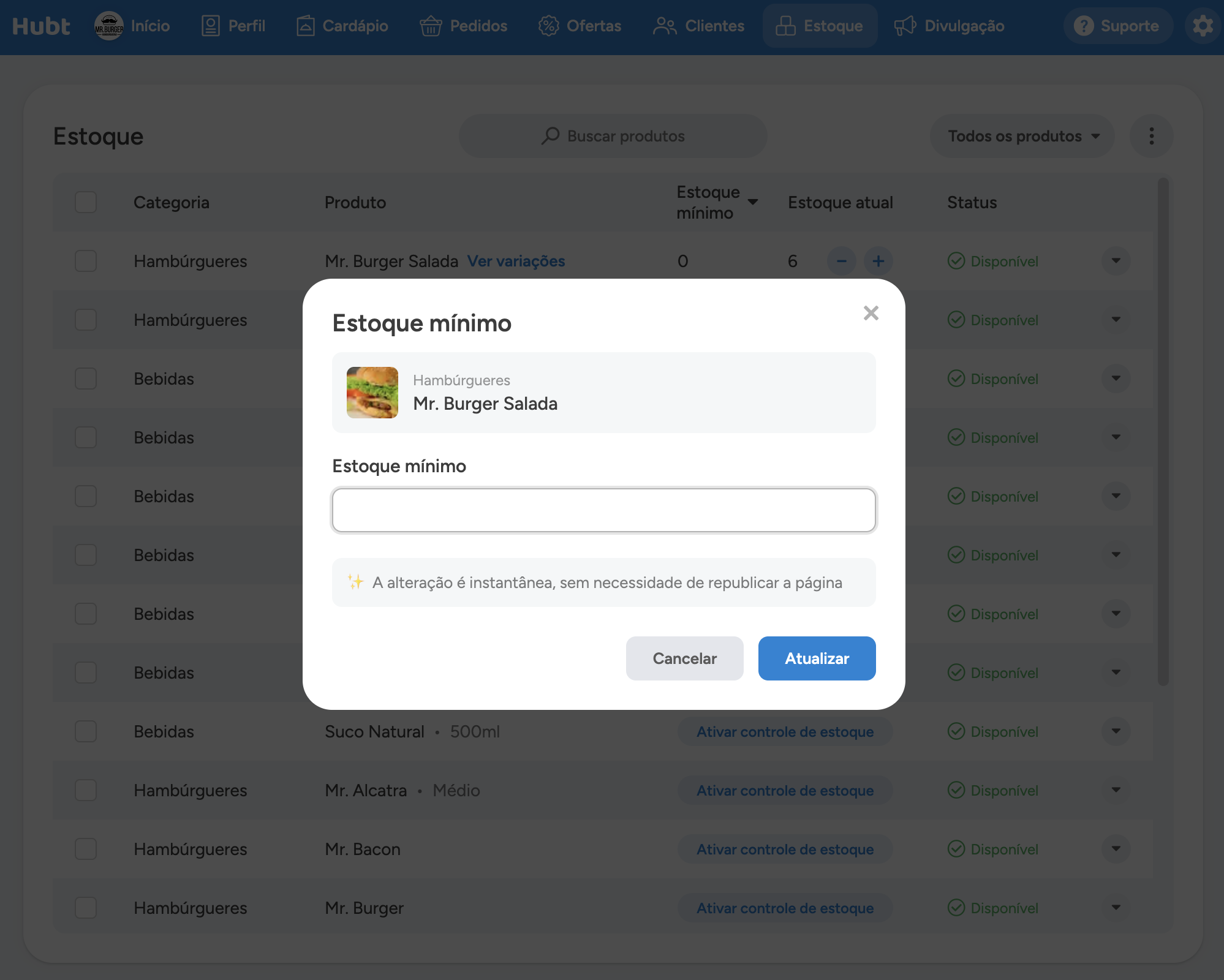Click the Ver variações link
Image resolution: width=1224 pixels, height=980 pixels.
coord(516,261)
